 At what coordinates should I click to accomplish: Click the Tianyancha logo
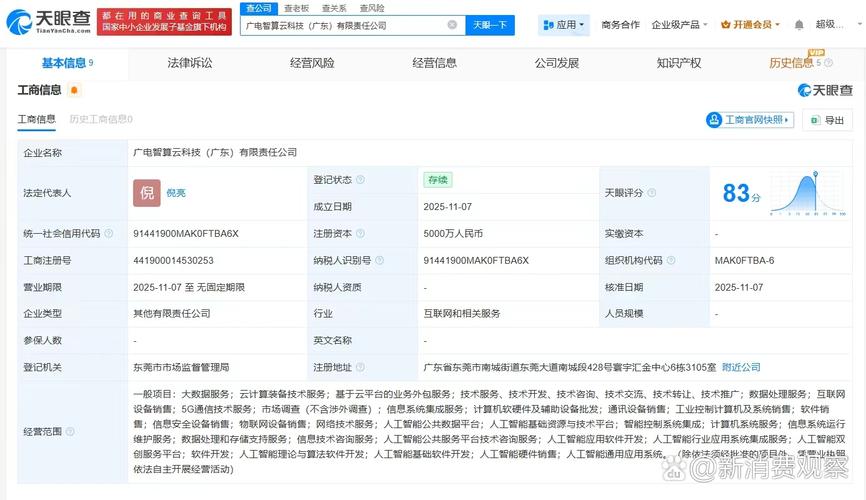pyautogui.click(x=48, y=21)
